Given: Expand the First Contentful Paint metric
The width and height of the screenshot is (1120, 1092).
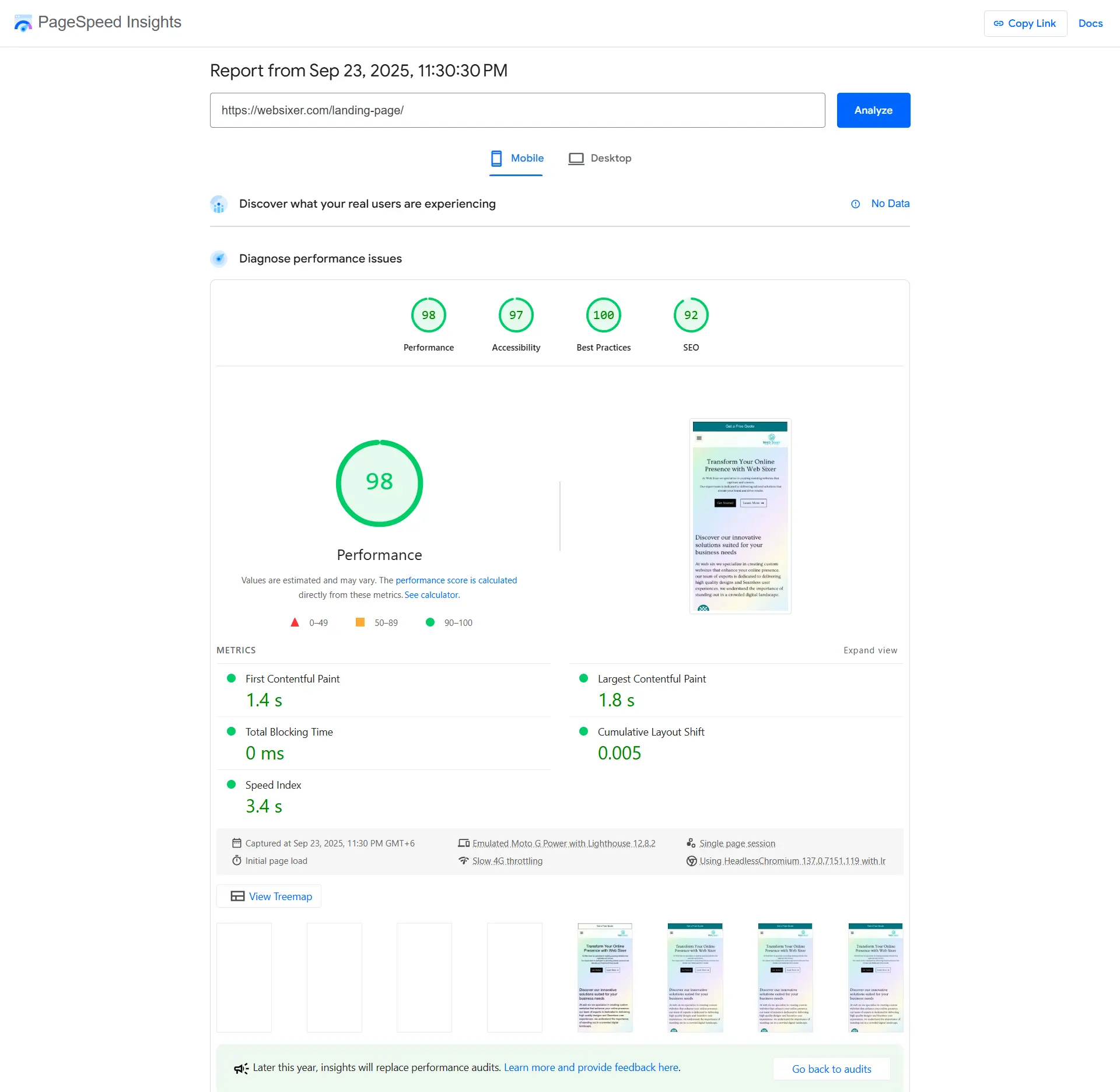Looking at the screenshot, I should [292, 679].
